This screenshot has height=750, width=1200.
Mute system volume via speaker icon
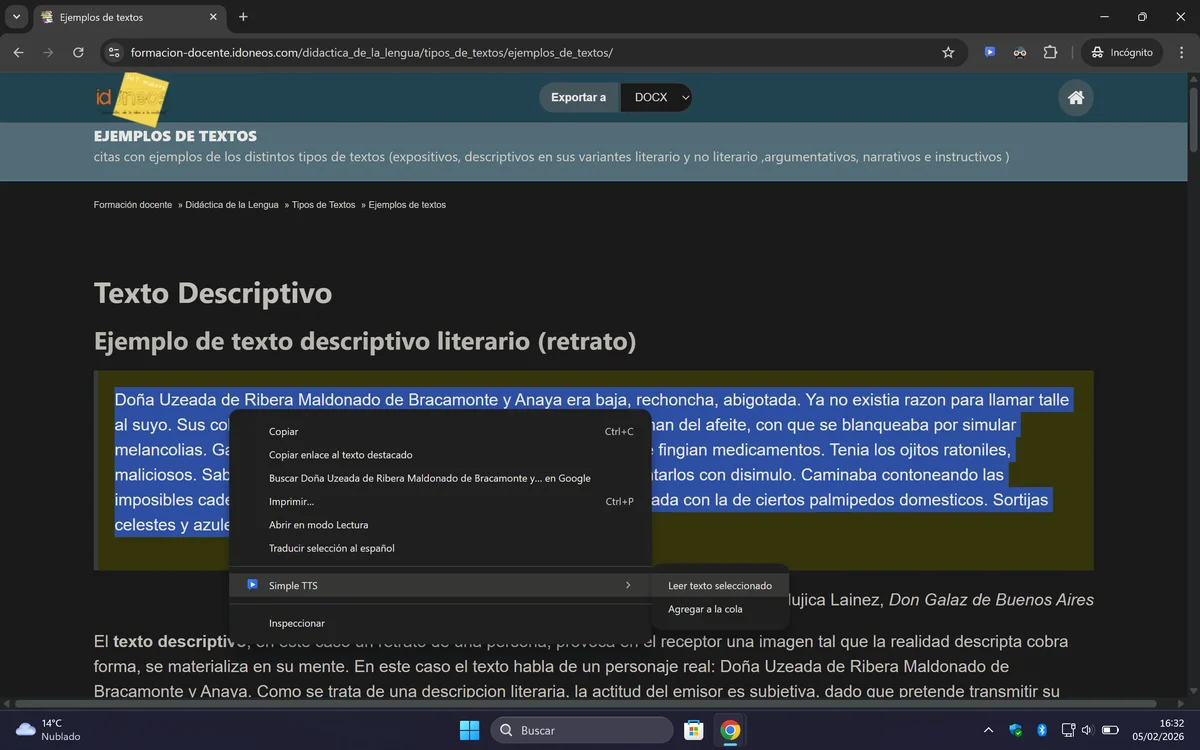click(1088, 730)
